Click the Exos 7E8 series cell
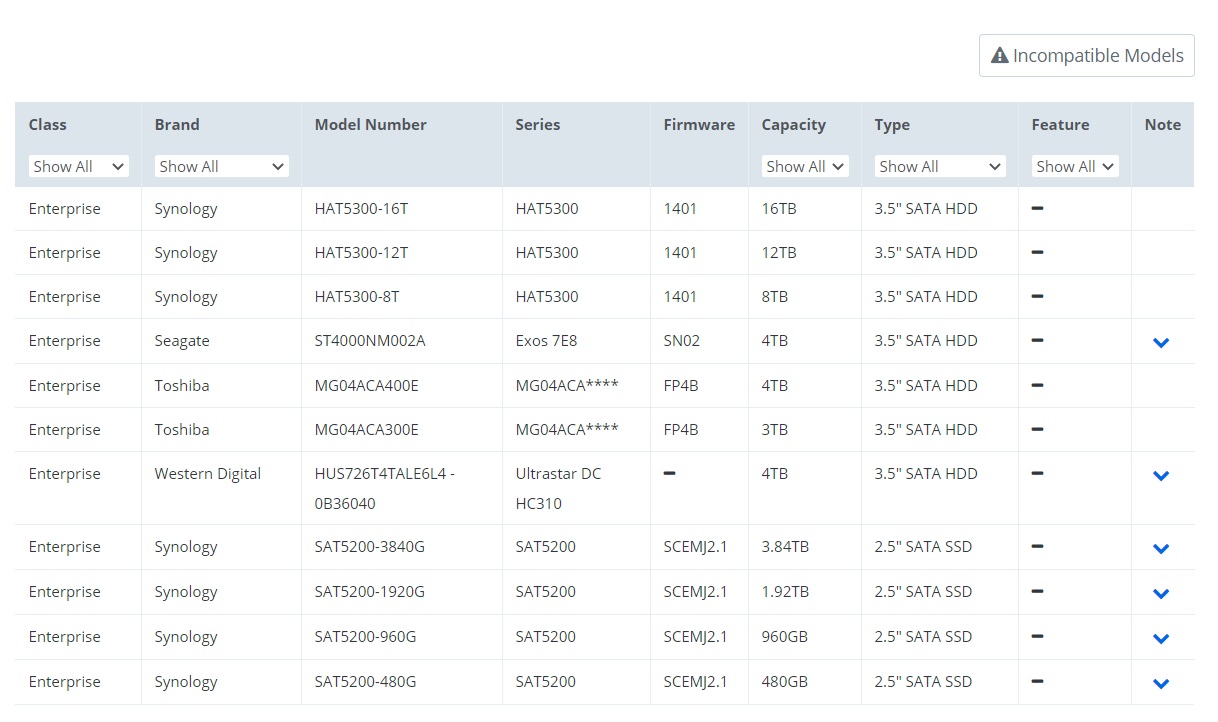 tap(546, 341)
